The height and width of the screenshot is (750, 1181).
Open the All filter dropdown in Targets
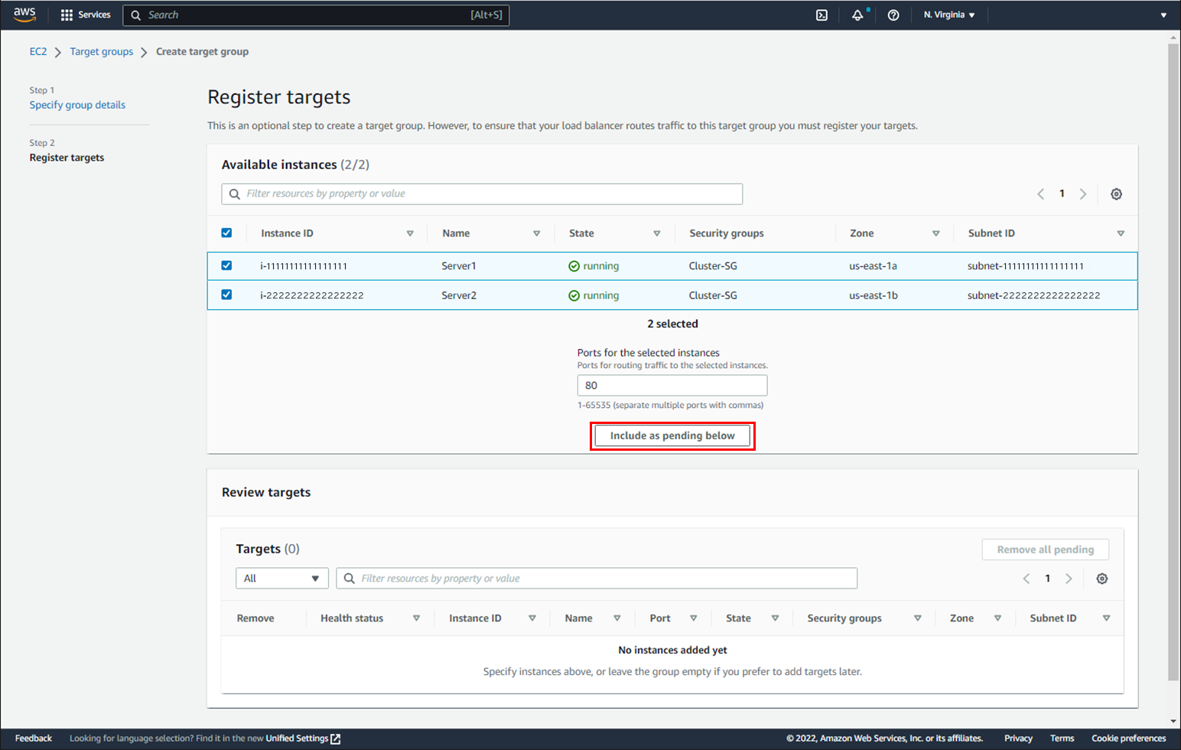tap(281, 578)
